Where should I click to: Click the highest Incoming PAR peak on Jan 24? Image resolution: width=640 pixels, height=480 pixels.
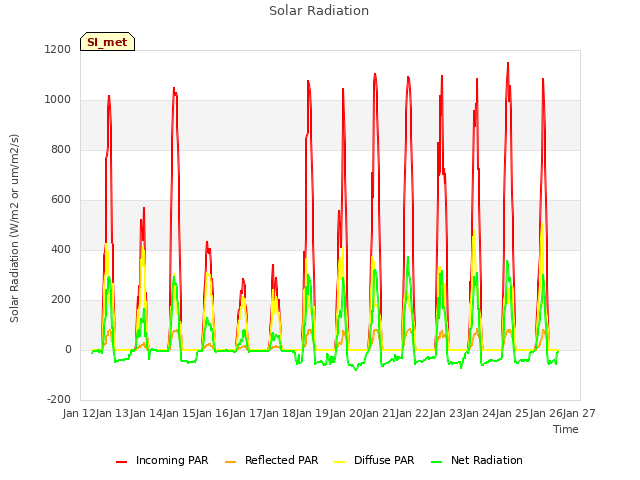click(508, 63)
